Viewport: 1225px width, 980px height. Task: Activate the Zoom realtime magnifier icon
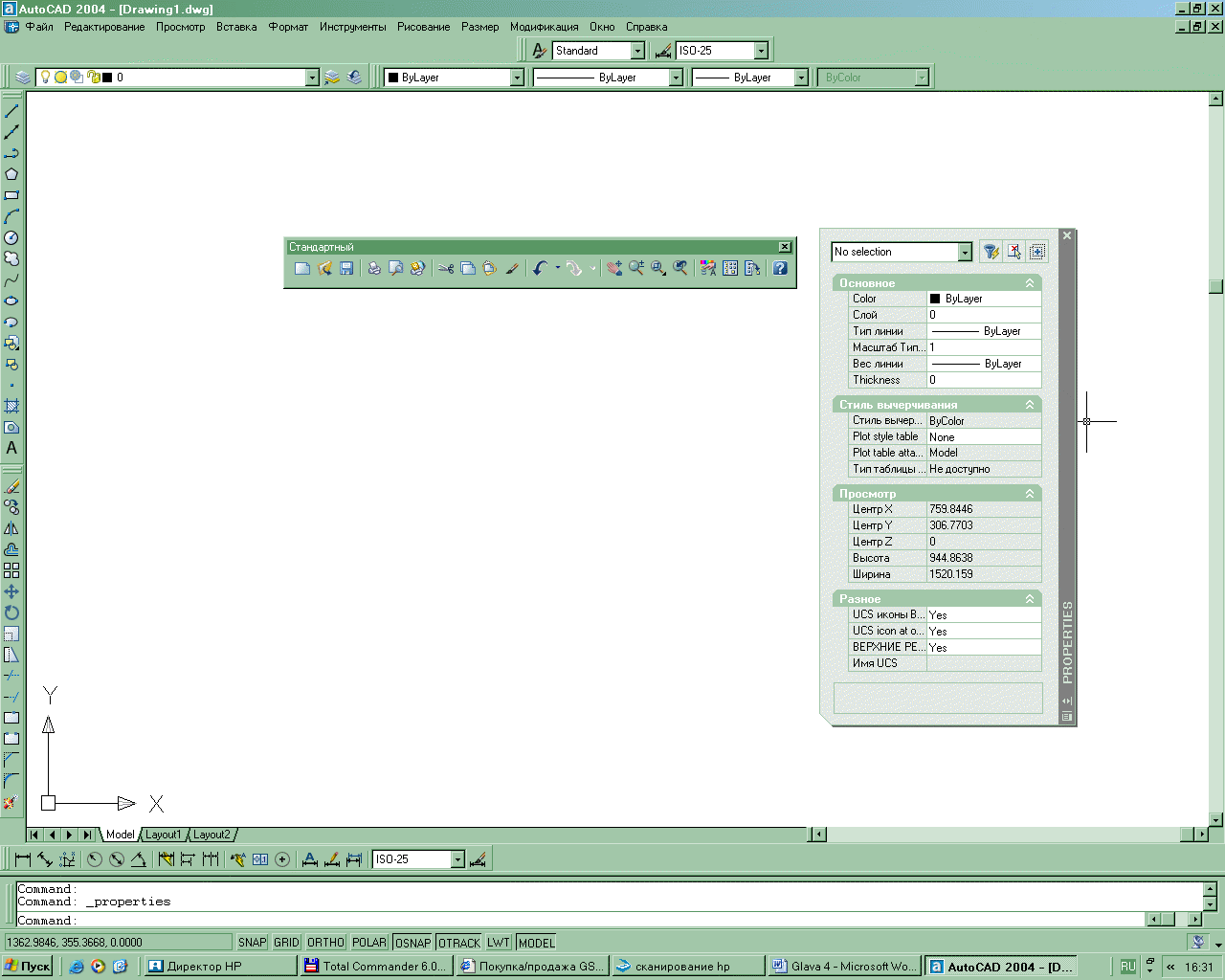click(636, 269)
